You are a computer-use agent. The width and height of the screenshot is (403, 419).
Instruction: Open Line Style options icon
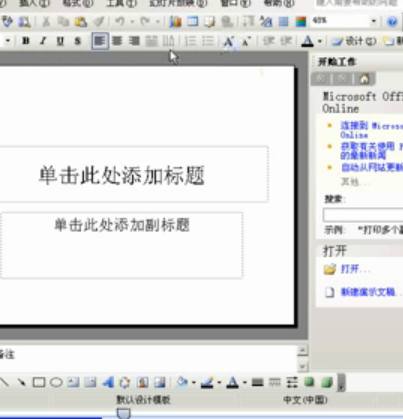tap(258, 382)
